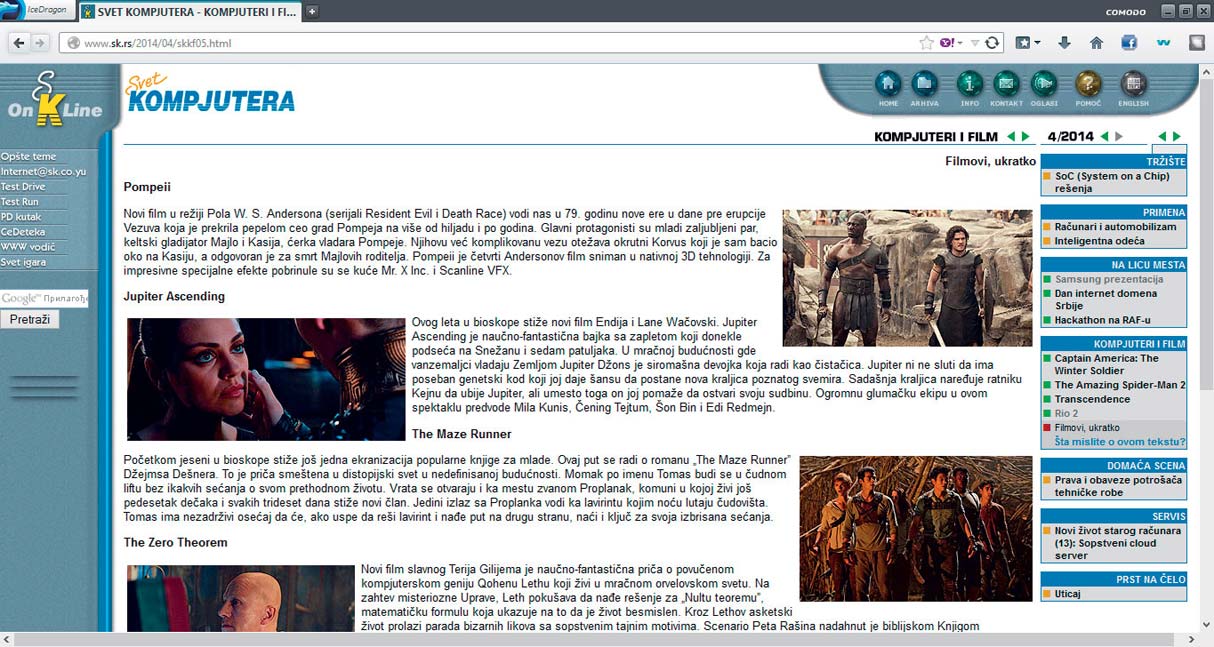Open Računari i automobilizam link
Screen dimensions: 1214x647
pyautogui.click(x=1115, y=227)
